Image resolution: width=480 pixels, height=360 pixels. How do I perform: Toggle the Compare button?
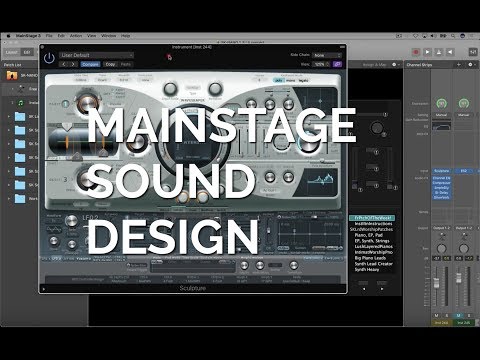(x=90, y=64)
